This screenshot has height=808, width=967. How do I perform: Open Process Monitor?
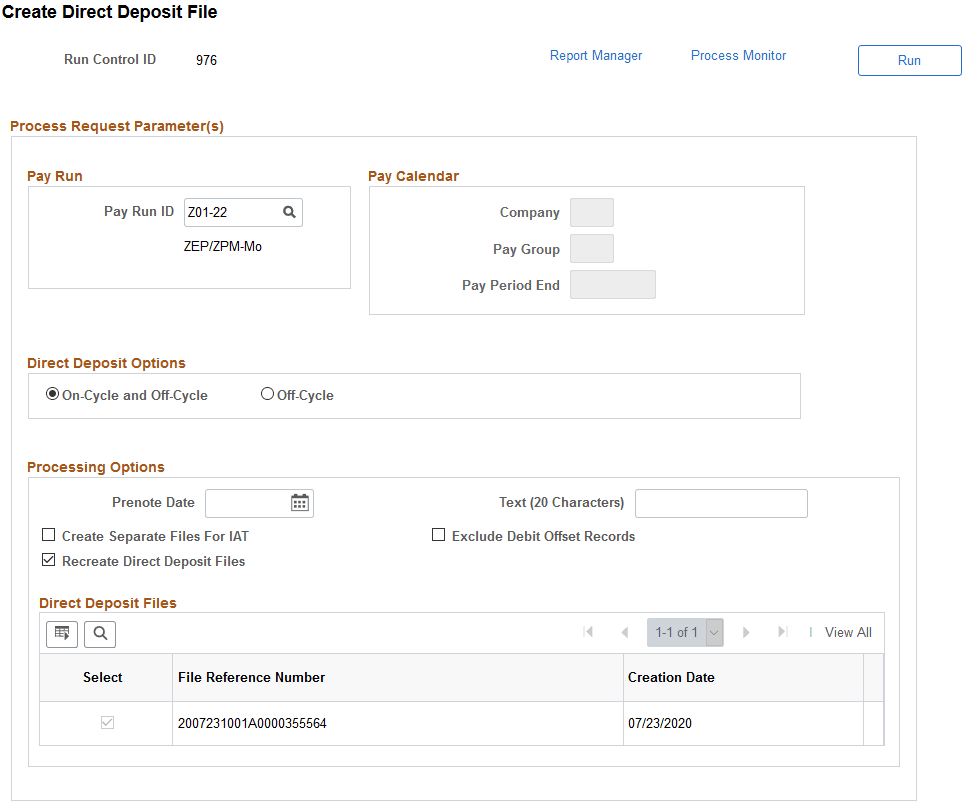click(x=738, y=55)
